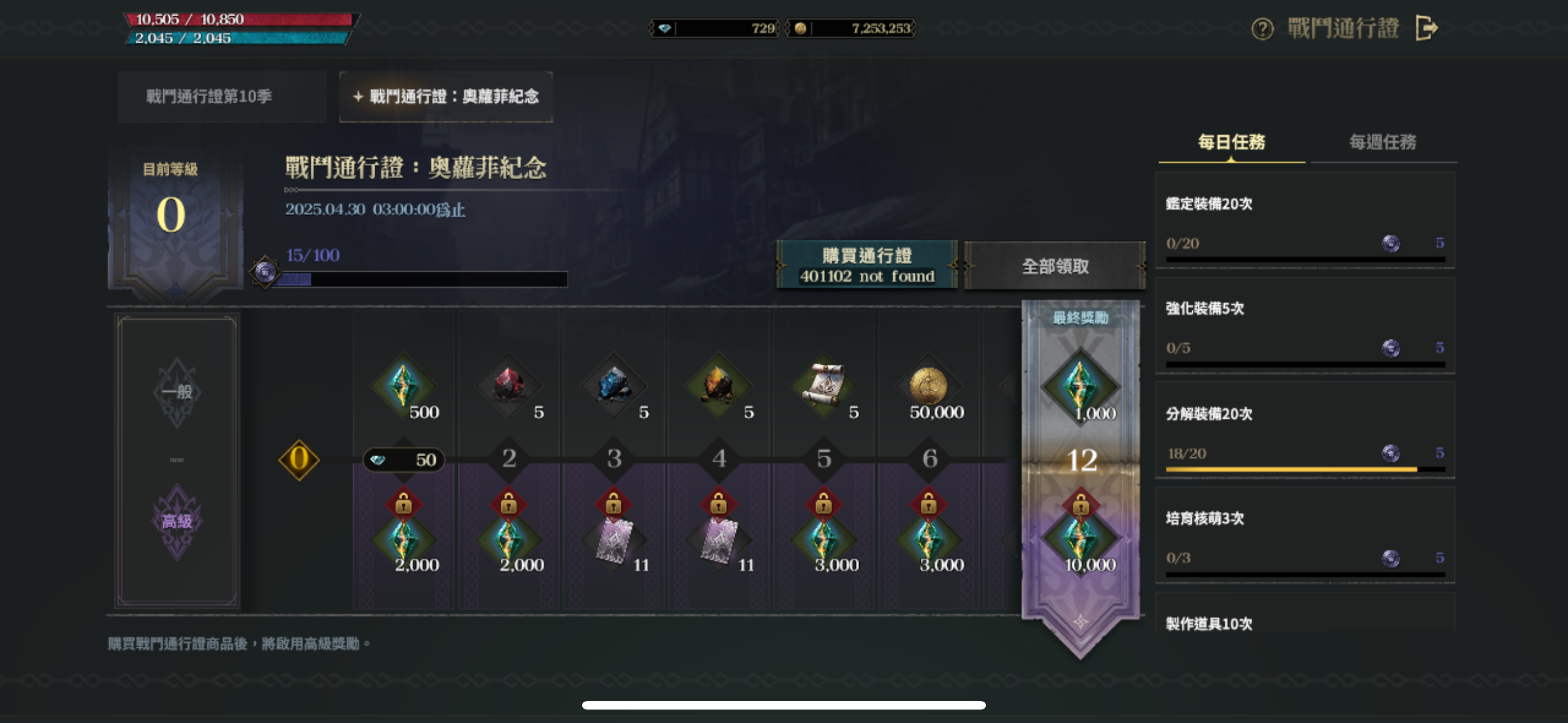Tap the scroll reward icon

(x=824, y=386)
